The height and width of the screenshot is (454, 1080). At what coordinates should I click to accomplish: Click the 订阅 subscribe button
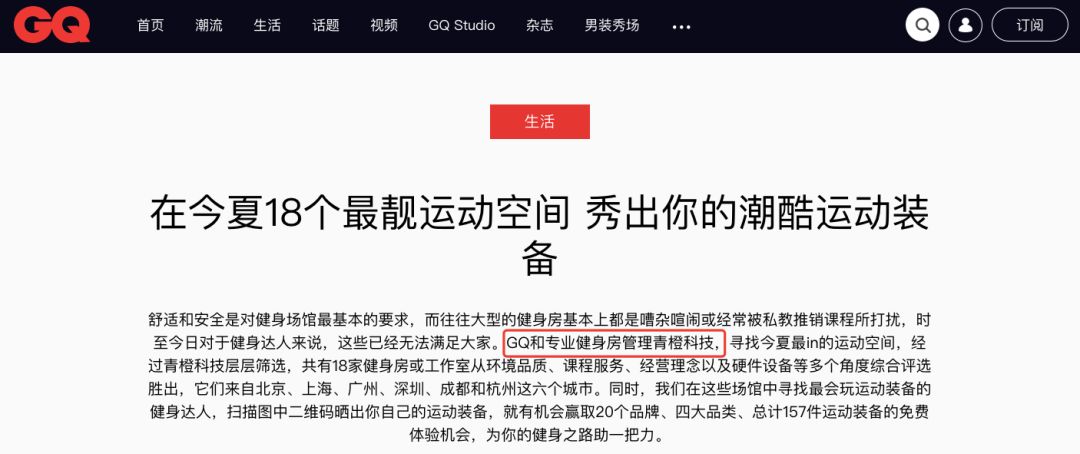click(1030, 26)
